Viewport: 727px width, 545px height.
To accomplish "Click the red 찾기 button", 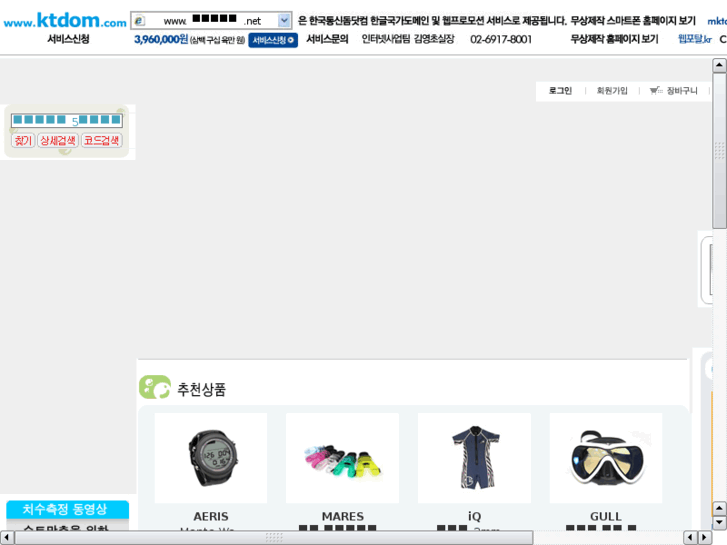I will [x=23, y=141].
